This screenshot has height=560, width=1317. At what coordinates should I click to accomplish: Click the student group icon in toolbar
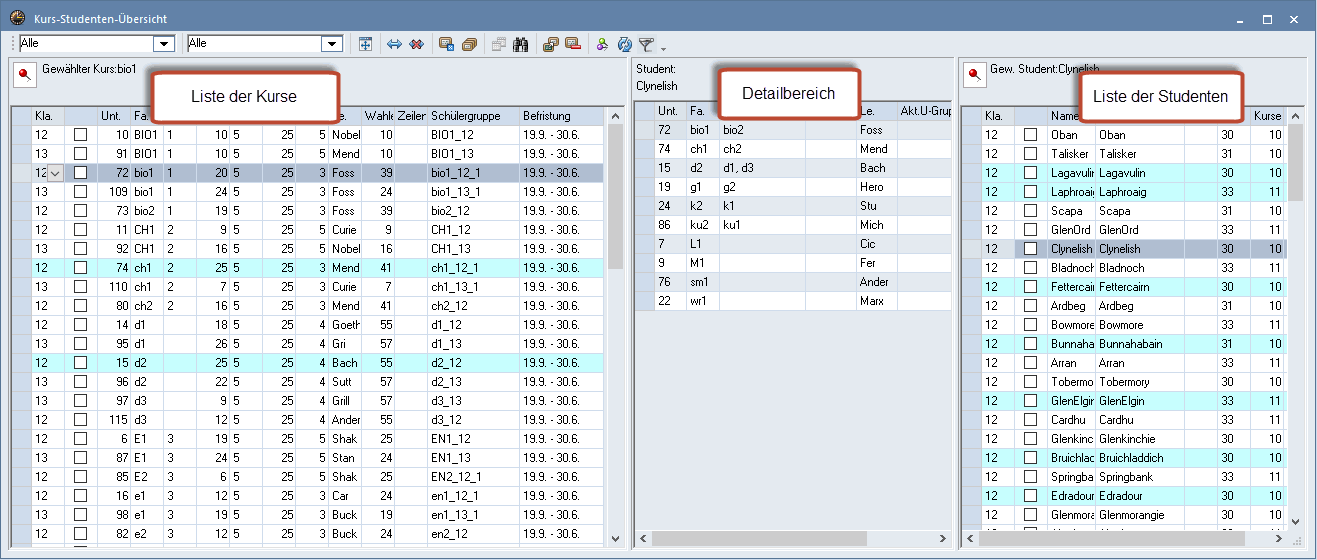[602, 44]
